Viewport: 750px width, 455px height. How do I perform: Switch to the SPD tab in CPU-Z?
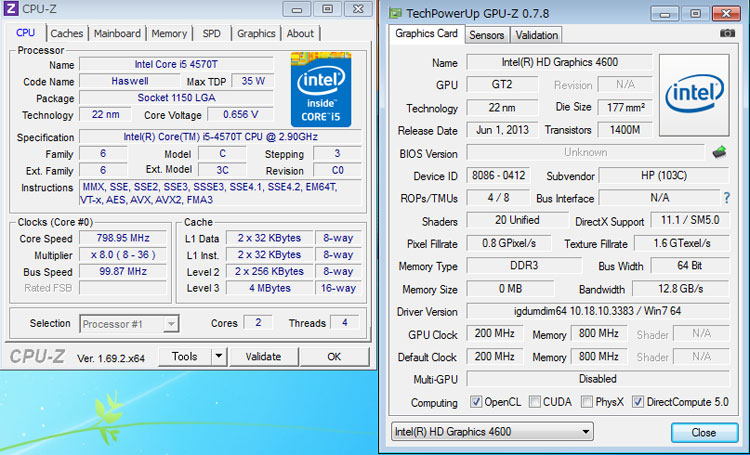tap(211, 33)
